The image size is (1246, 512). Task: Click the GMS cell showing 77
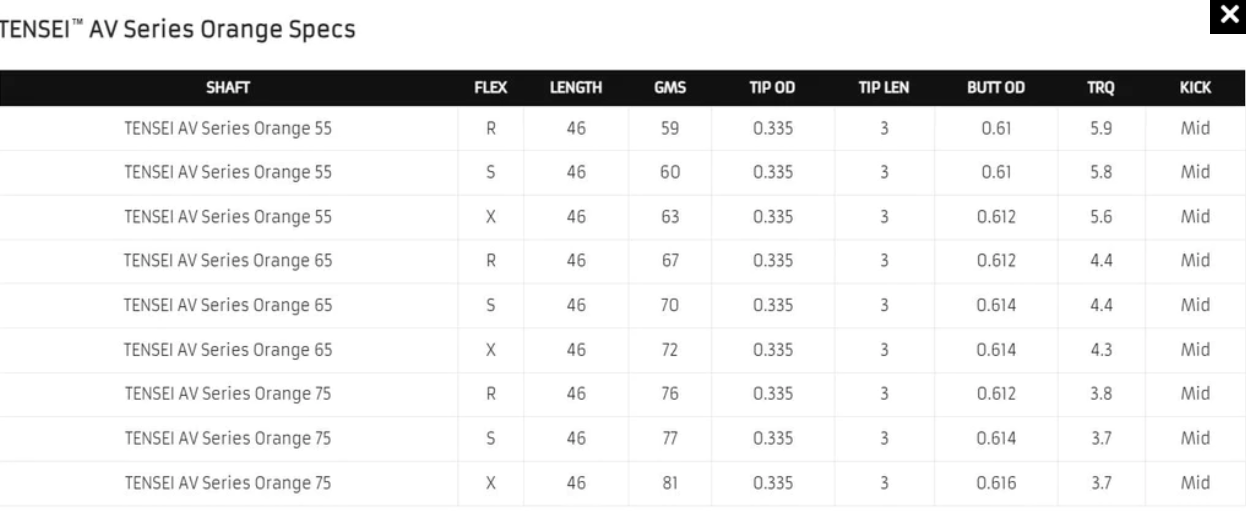[668, 439]
